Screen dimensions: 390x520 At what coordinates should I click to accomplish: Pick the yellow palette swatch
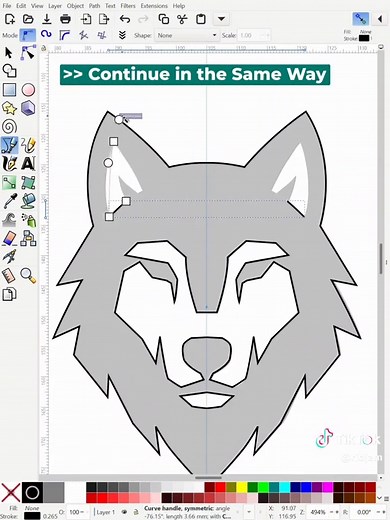(x=242, y=487)
